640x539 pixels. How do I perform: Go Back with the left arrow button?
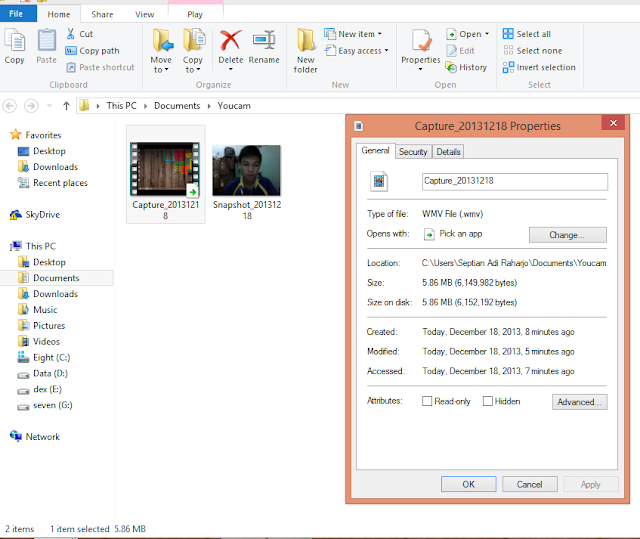(x=10, y=106)
